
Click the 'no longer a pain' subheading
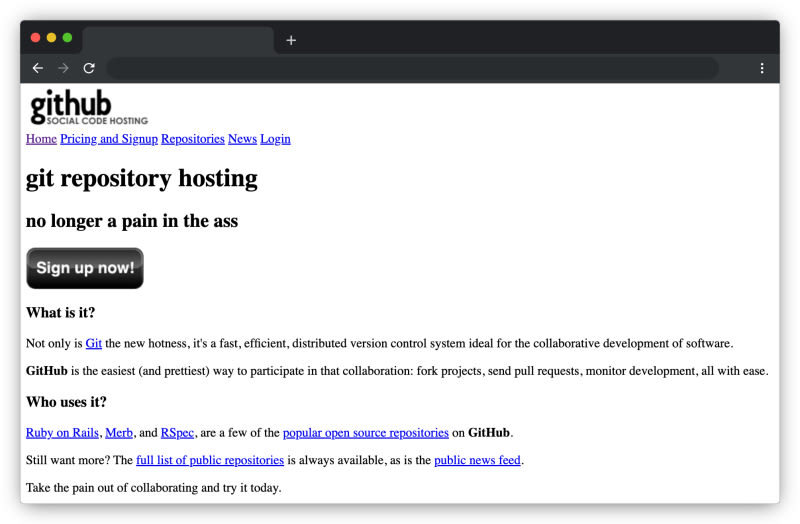point(132,221)
